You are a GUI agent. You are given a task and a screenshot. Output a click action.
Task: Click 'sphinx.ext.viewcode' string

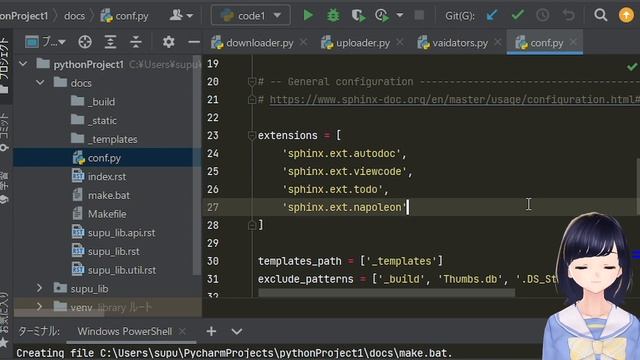tap(344, 172)
